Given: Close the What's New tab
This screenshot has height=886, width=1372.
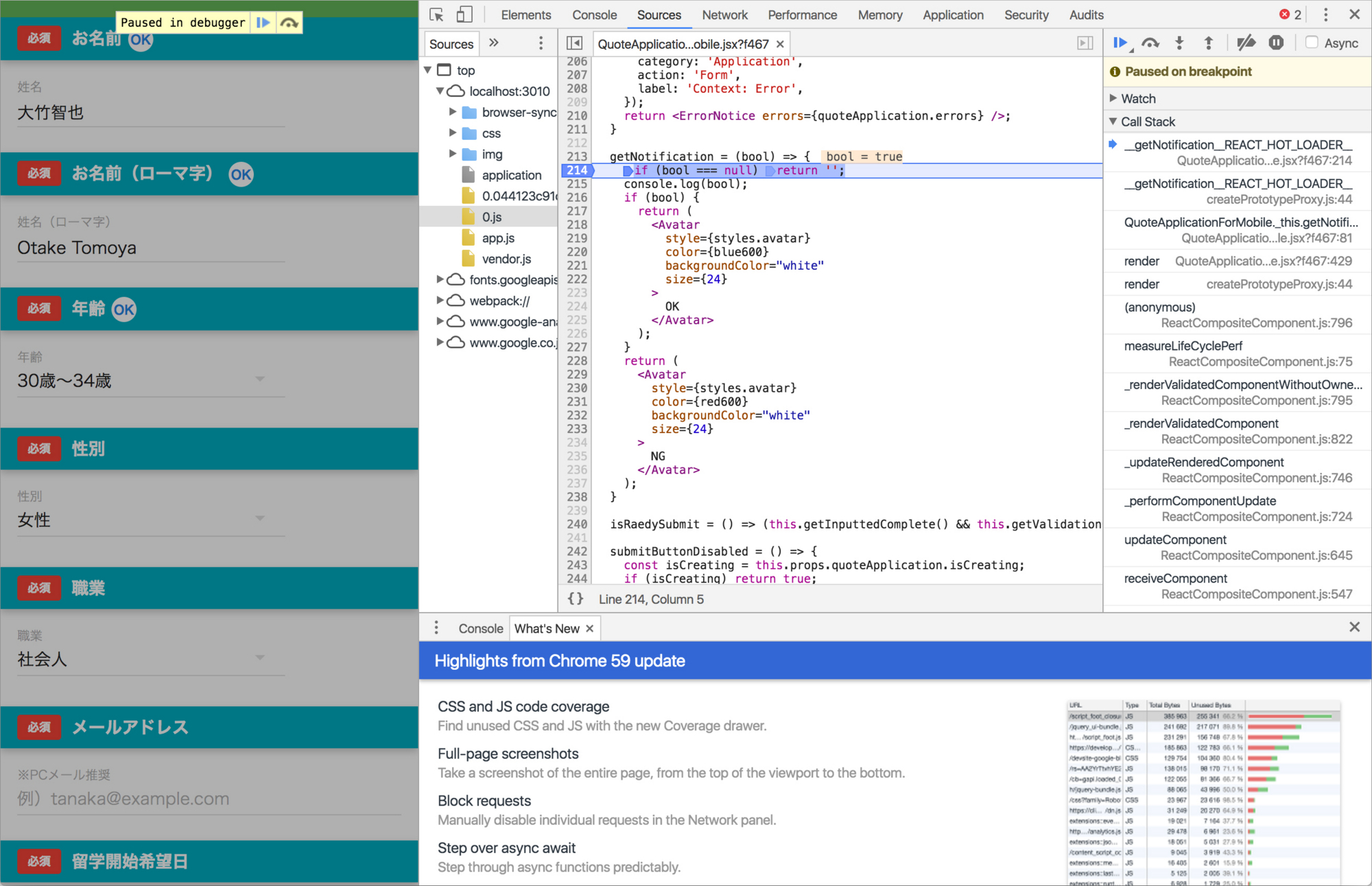Looking at the screenshot, I should coord(589,629).
